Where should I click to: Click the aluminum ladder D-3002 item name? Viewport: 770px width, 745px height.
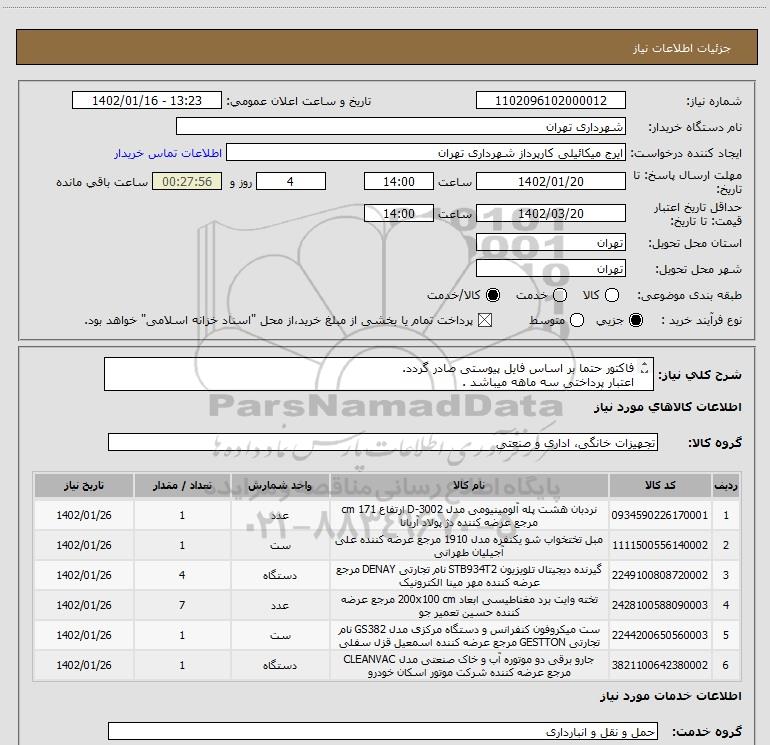point(469,516)
